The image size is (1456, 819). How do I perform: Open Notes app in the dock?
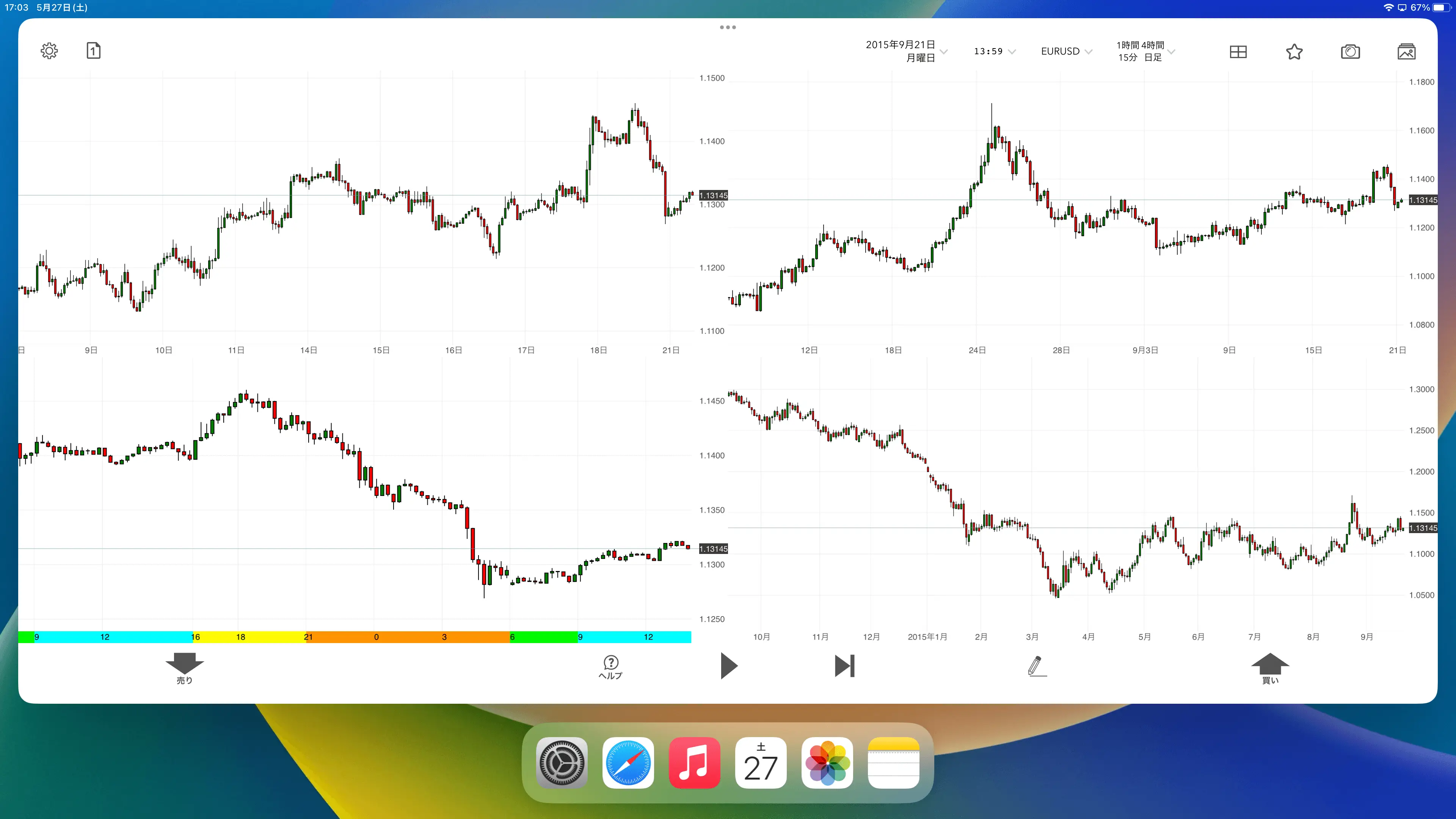coord(894,763)
